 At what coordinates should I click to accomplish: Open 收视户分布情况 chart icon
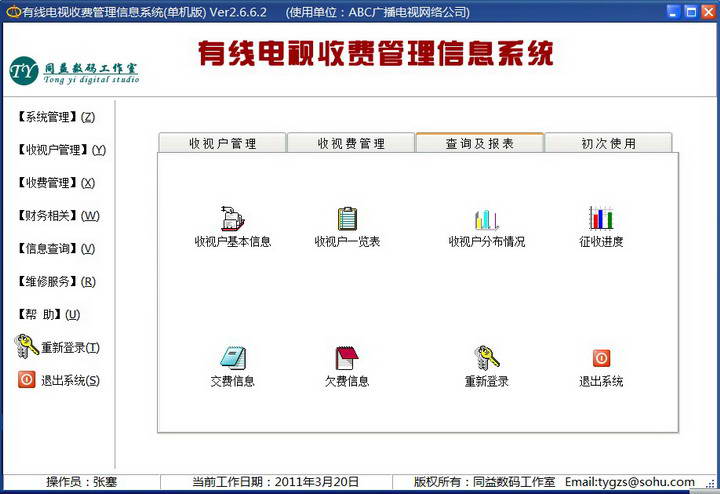[486, 219]
